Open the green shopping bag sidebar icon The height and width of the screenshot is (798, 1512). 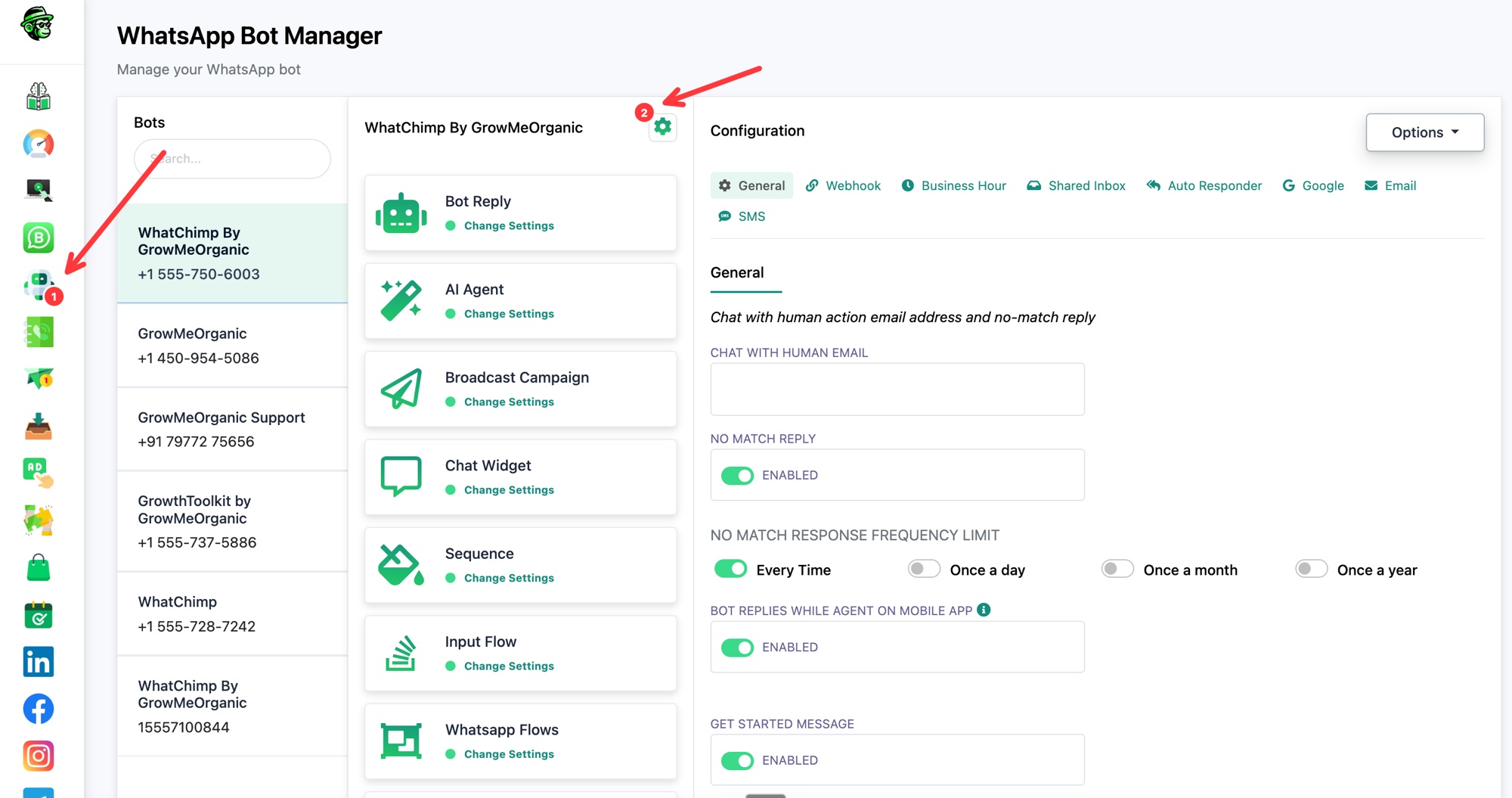click(39, 568)
